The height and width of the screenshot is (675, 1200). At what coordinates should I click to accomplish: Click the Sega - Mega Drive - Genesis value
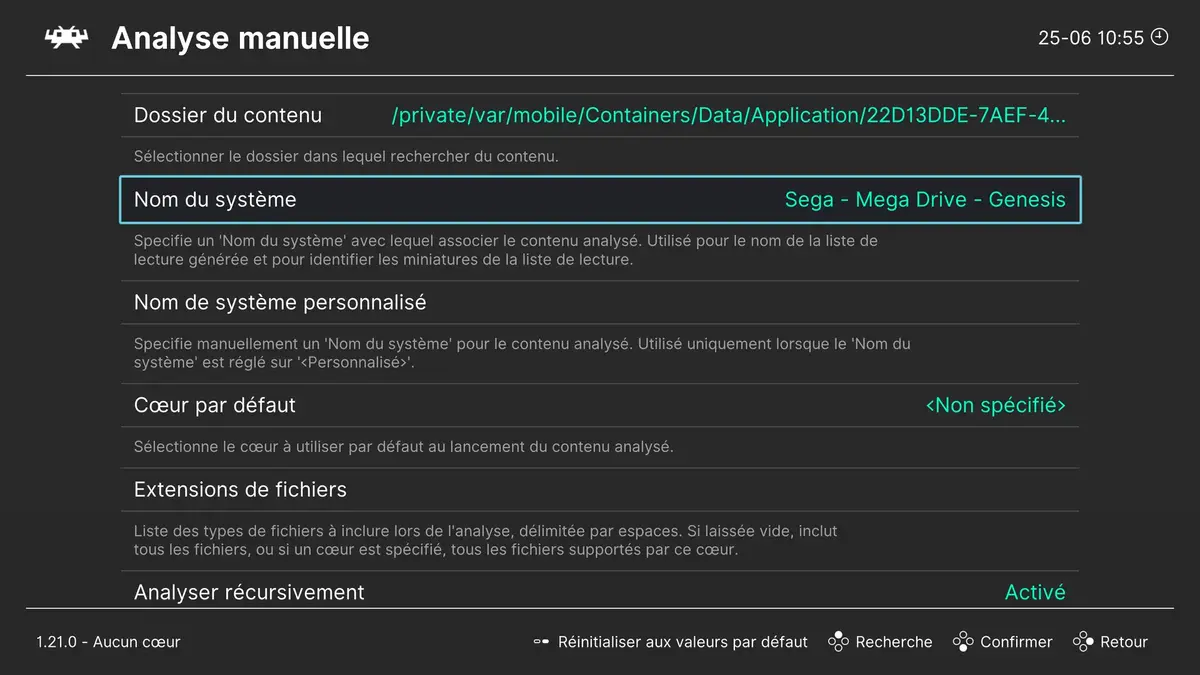(x=925, y=199)
